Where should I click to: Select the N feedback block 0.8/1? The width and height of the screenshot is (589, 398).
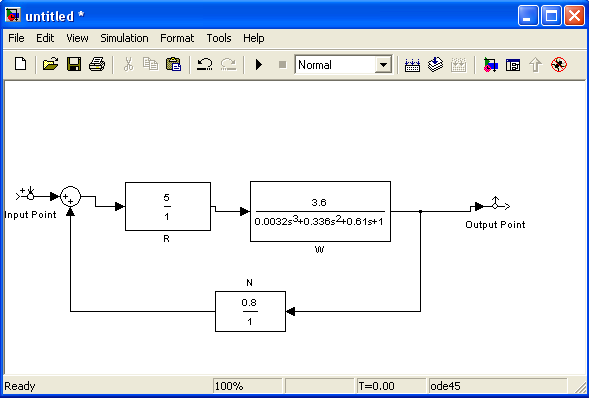tap(250, 311)
